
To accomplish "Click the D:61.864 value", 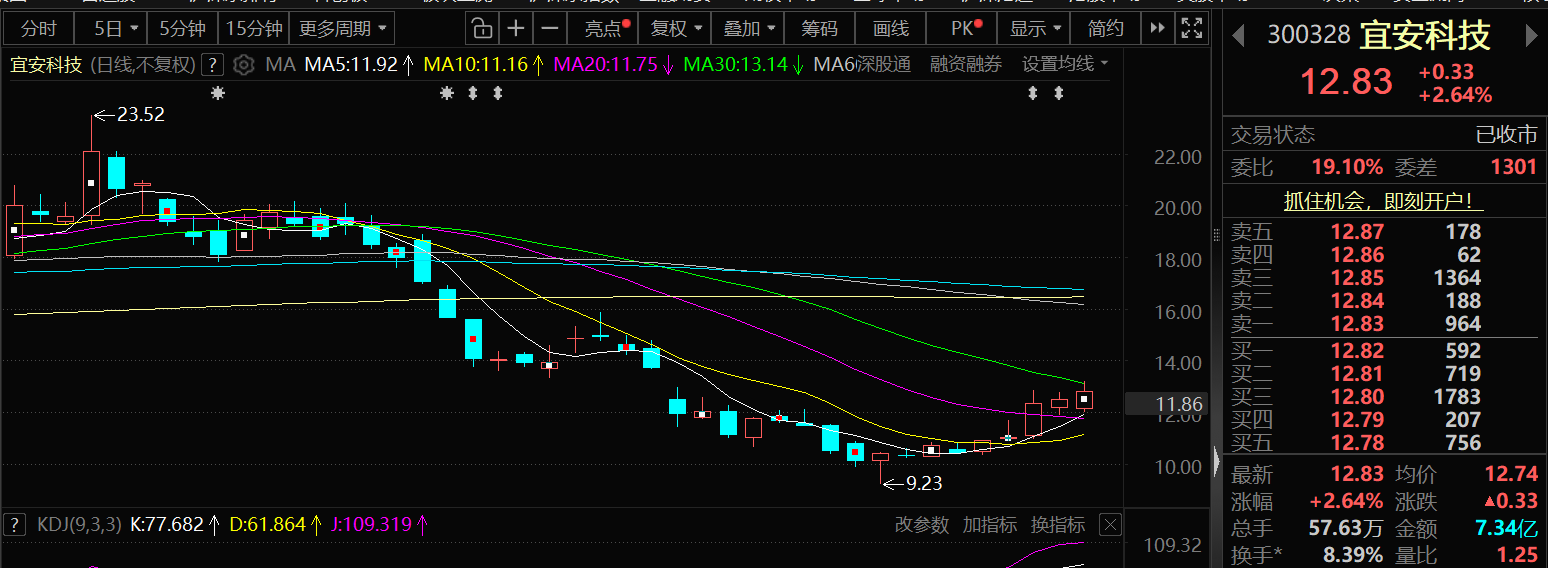I will 276,524.
